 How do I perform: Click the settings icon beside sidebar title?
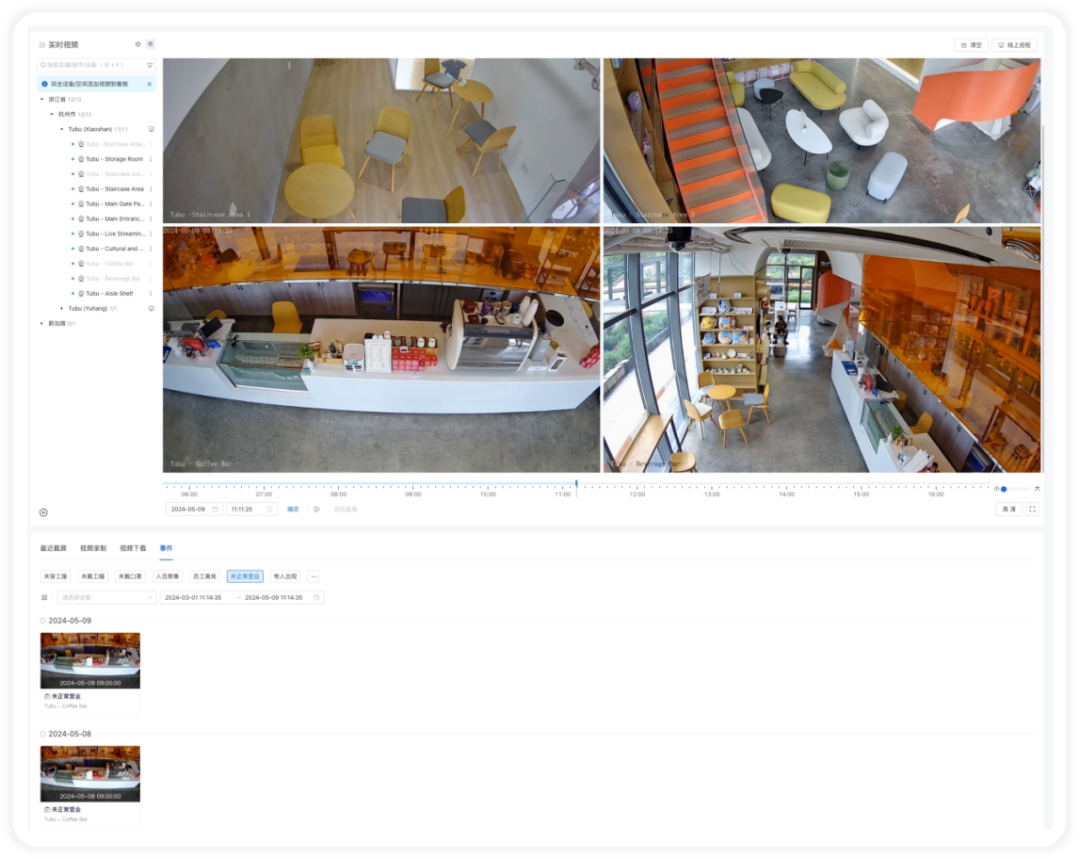click(x=138, y=44)
